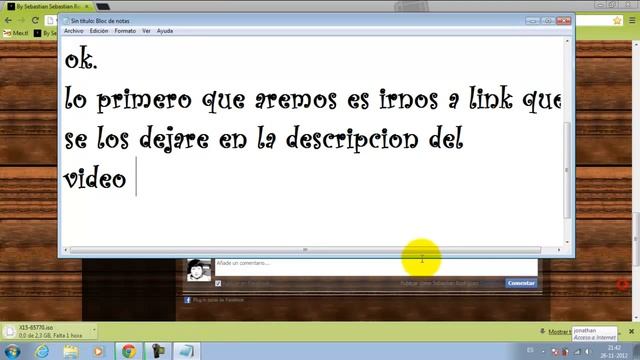Click the volume speaker tray icon
The image size is (640, 360).
[x=588, y=351]
